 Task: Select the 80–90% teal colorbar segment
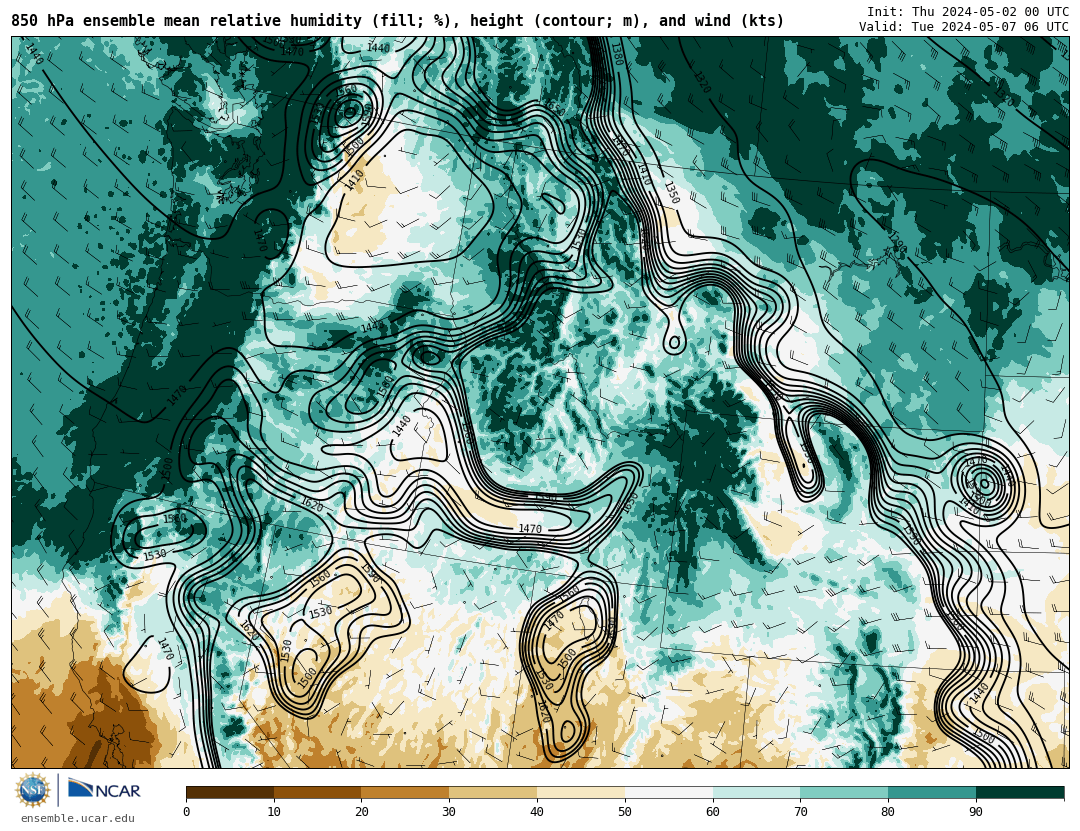pos(932,792)
